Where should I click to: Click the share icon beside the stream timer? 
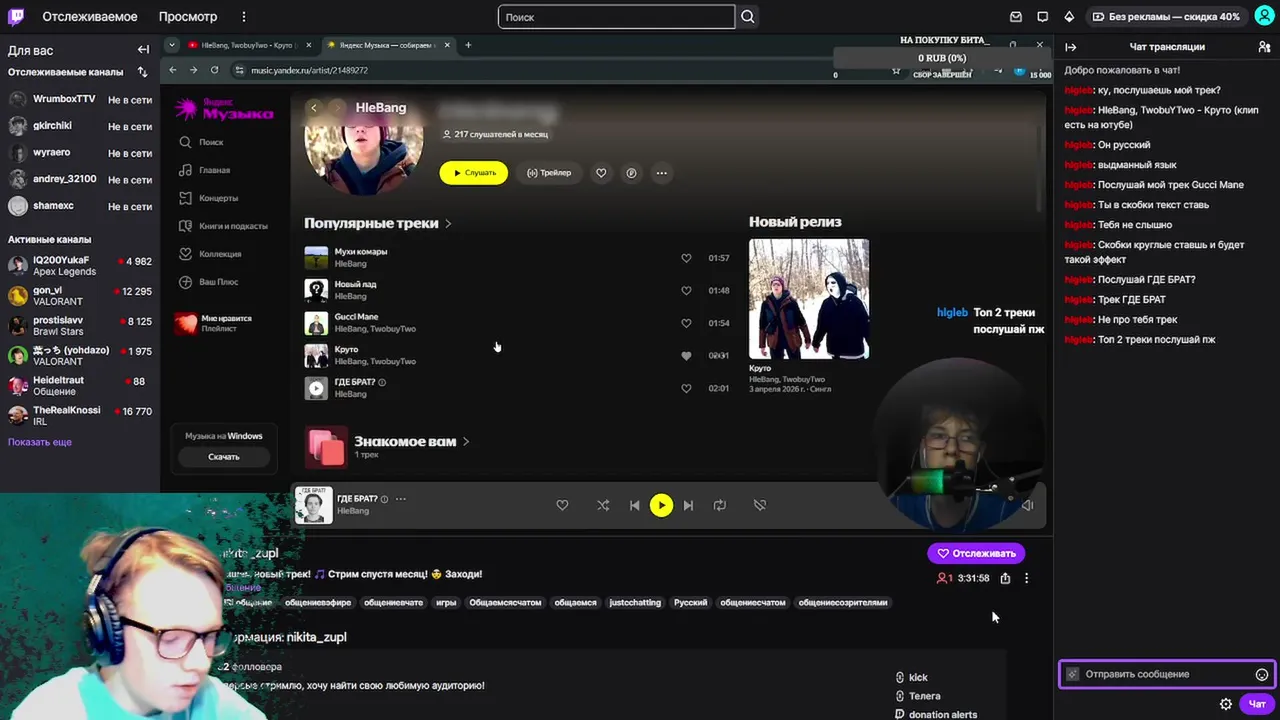1005,578
